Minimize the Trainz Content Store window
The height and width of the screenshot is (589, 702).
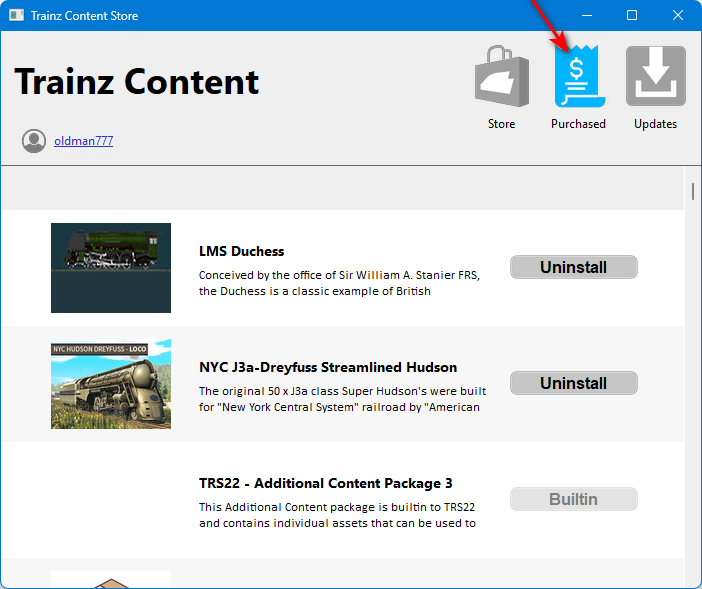coord(587,15)
